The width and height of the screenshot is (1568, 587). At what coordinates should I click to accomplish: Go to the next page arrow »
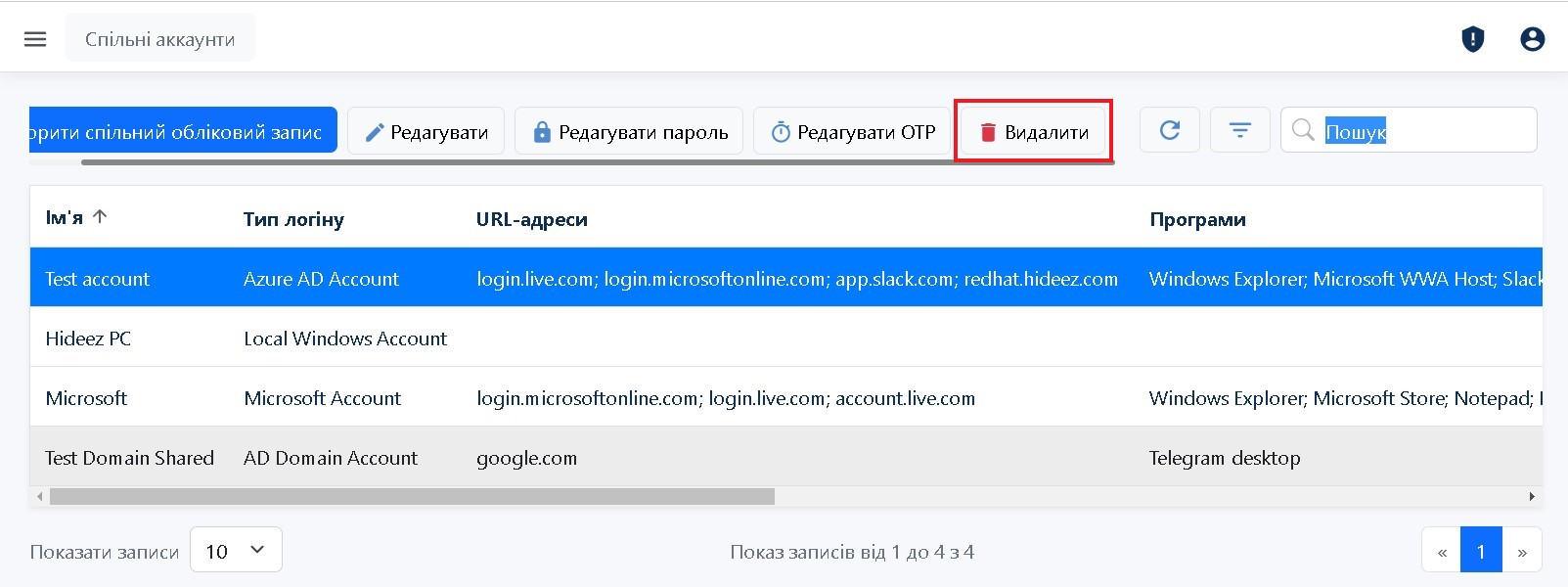[x=1521, y=552]
